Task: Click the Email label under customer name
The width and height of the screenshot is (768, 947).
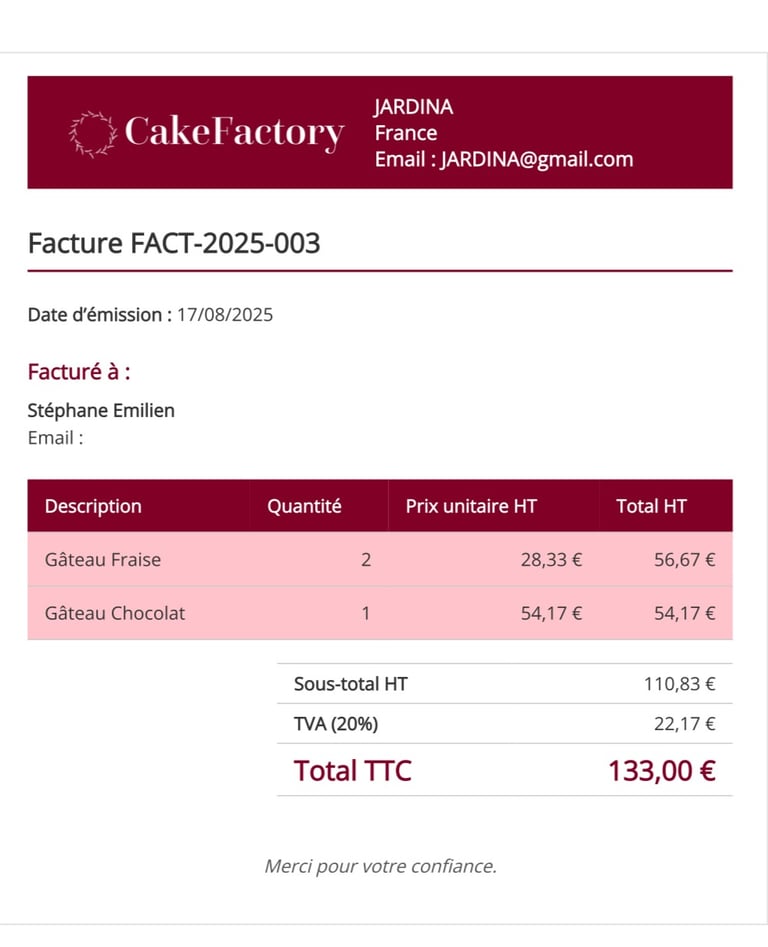Action: tap(55, 437)
